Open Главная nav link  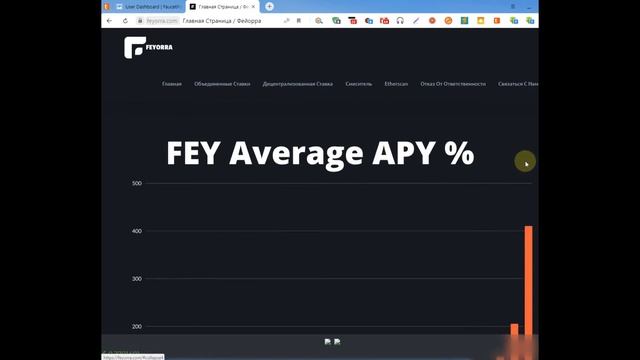(172, 84)
